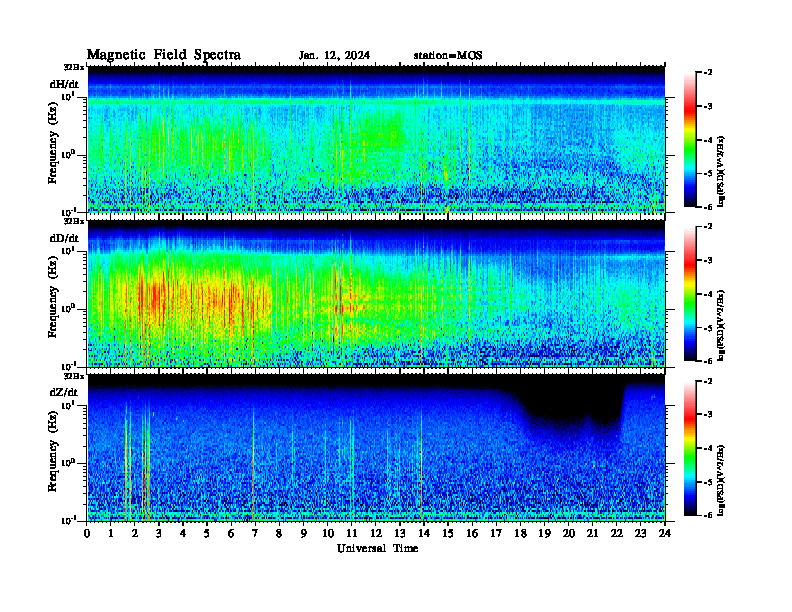
Task: Click hour "8" on the time axis
Action: [x=279, y=533]
